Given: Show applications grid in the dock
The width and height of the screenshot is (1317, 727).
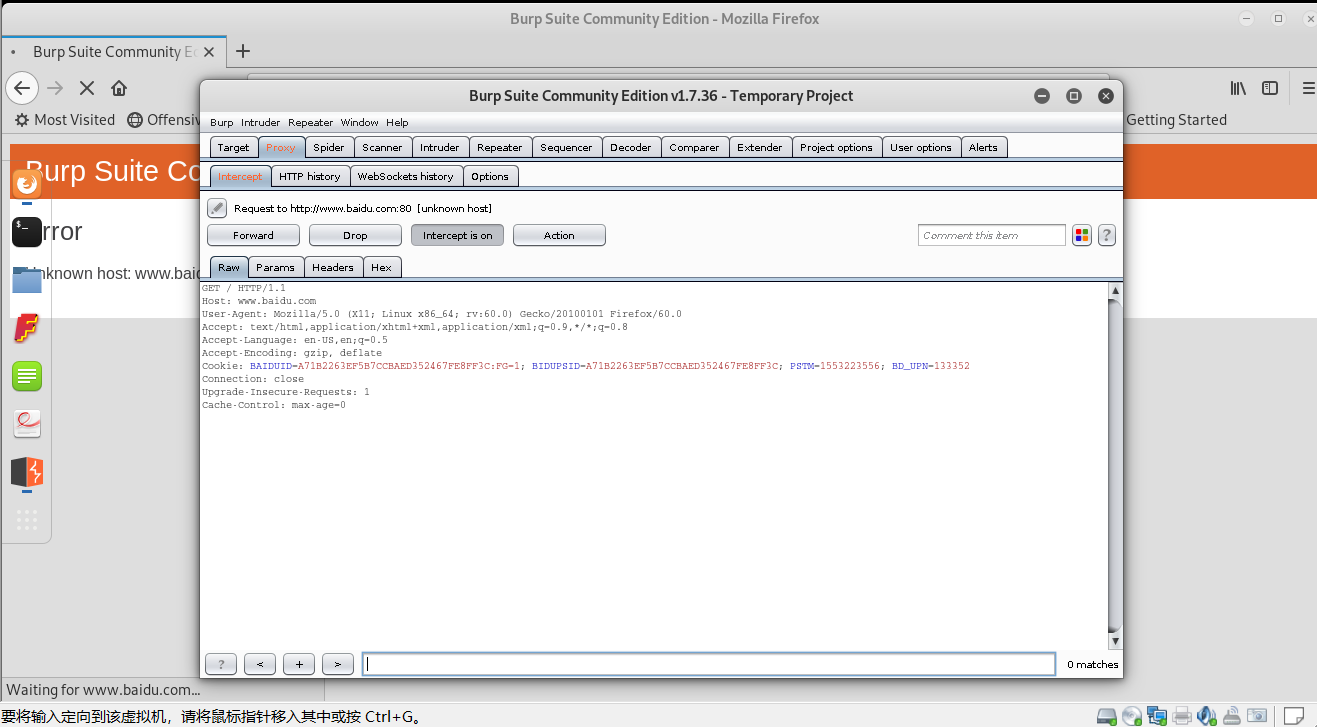Looking at the screenshot, I should click(27, 520).
